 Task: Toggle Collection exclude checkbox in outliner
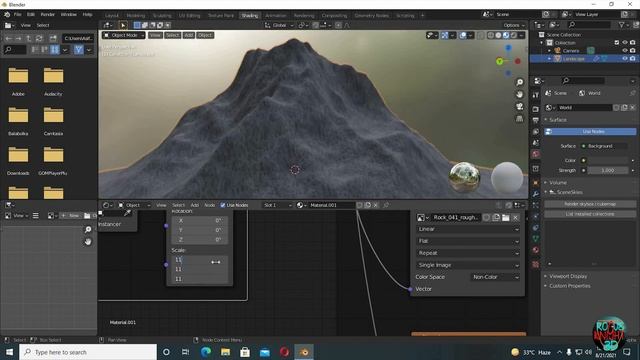[617, 42]
